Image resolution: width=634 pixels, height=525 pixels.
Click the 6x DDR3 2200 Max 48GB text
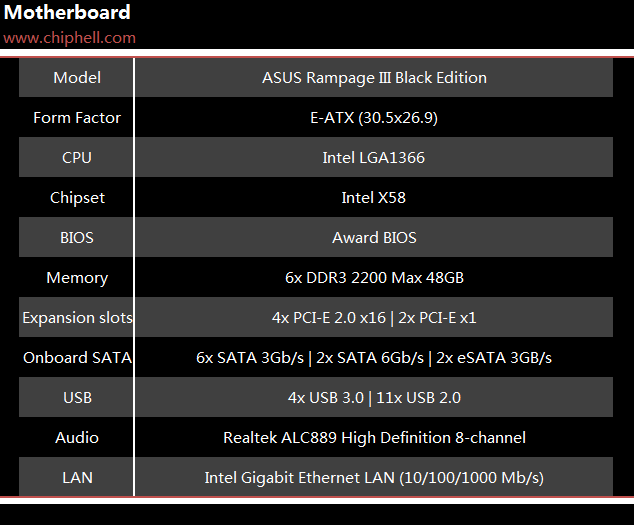pyautogui.click(x=374, y=278)
